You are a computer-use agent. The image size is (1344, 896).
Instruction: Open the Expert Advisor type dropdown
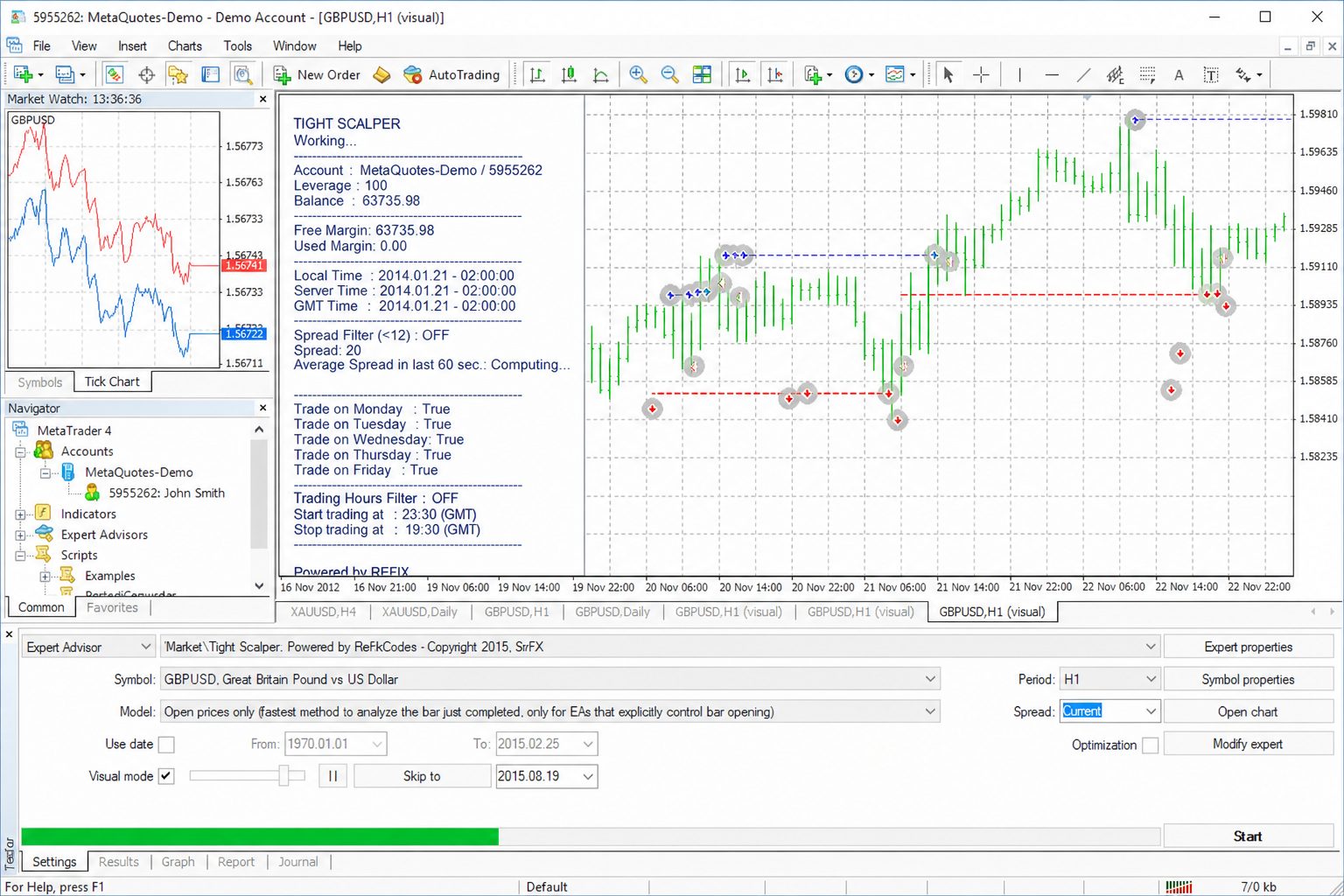pyautogui.click(x=88, y=647)
